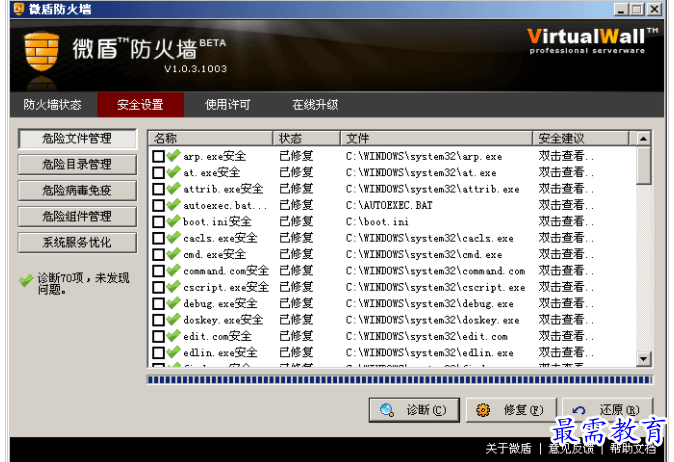Check the doskey.exe checkbox
Screen dimensions: 674x462
158,320
